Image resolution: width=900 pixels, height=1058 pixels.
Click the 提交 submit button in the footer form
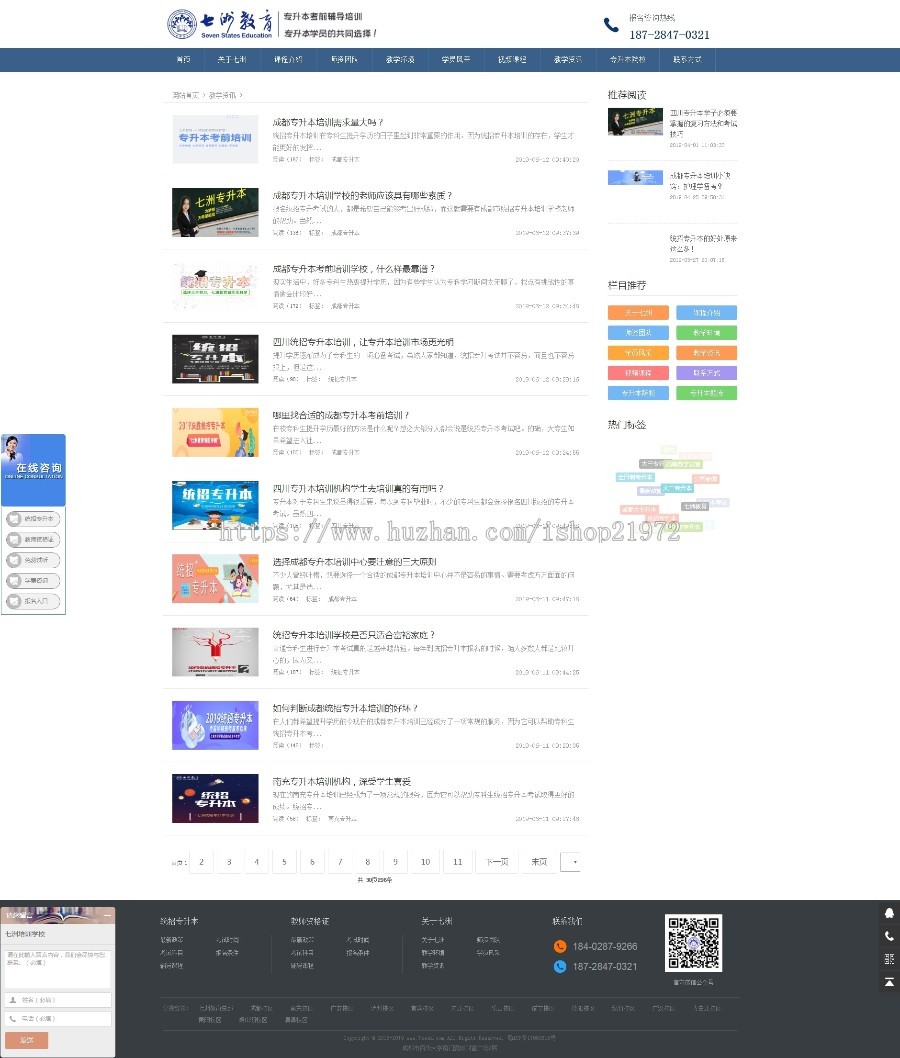(27, 1040)
